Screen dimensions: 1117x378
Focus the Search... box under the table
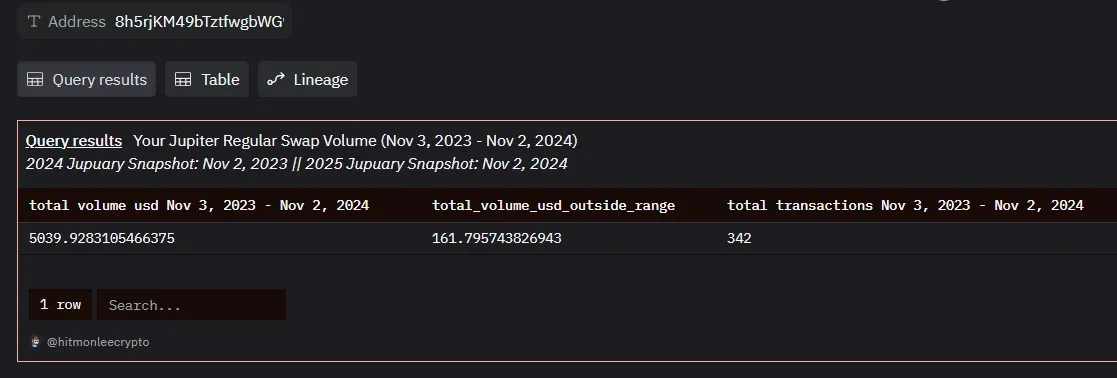coord(191,305)
